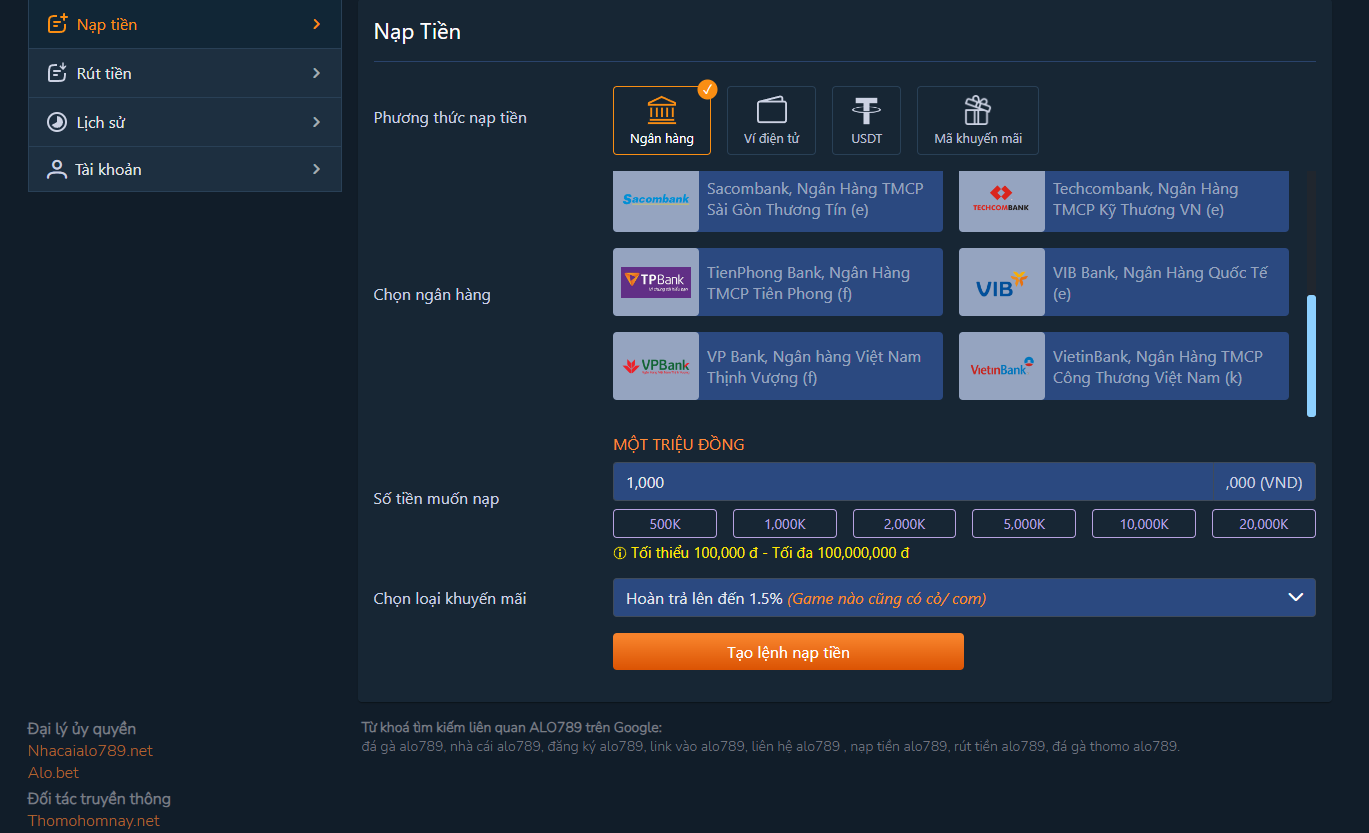Screen dimensions: 1369x833
Task: Click the Nạp tiền deposit icon
Action: pyautogui.click(x=58, y=24)
